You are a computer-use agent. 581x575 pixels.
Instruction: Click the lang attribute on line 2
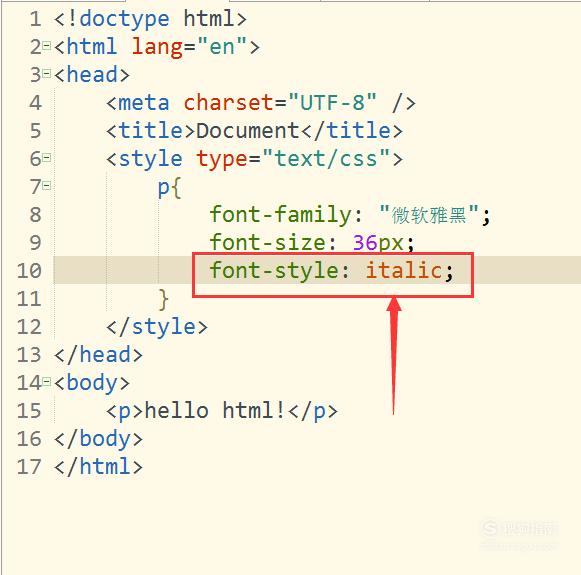point(157,47)
